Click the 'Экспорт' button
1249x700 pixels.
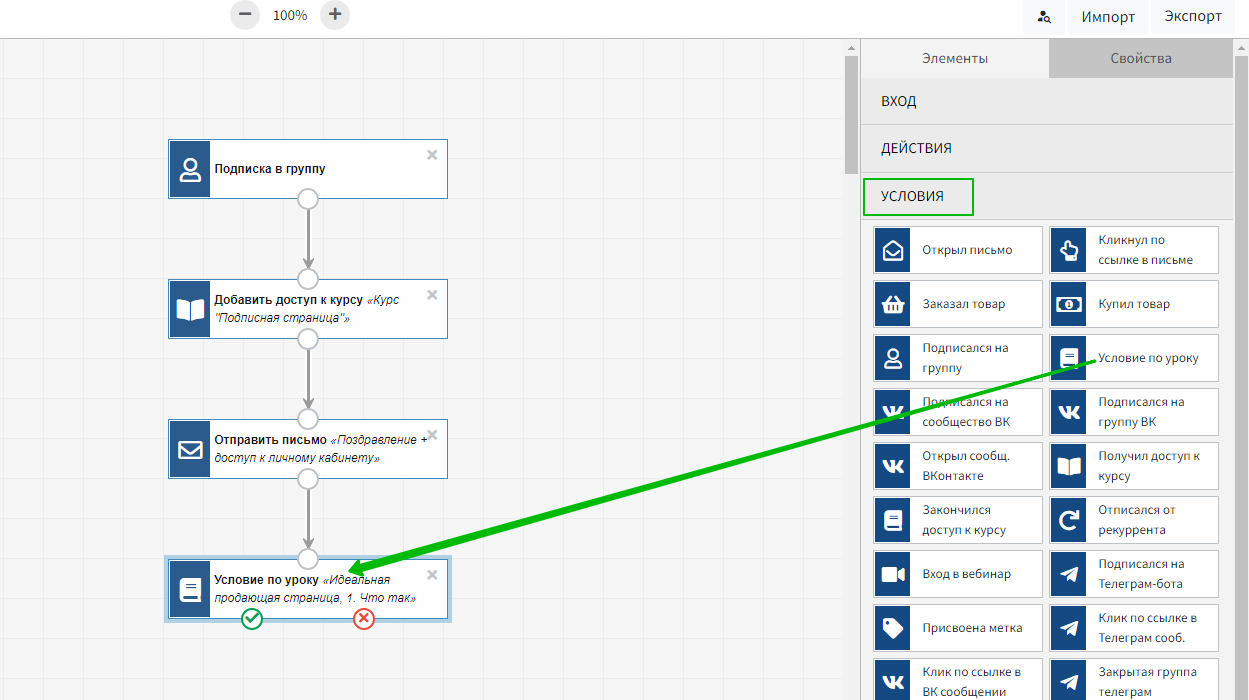1193,17
